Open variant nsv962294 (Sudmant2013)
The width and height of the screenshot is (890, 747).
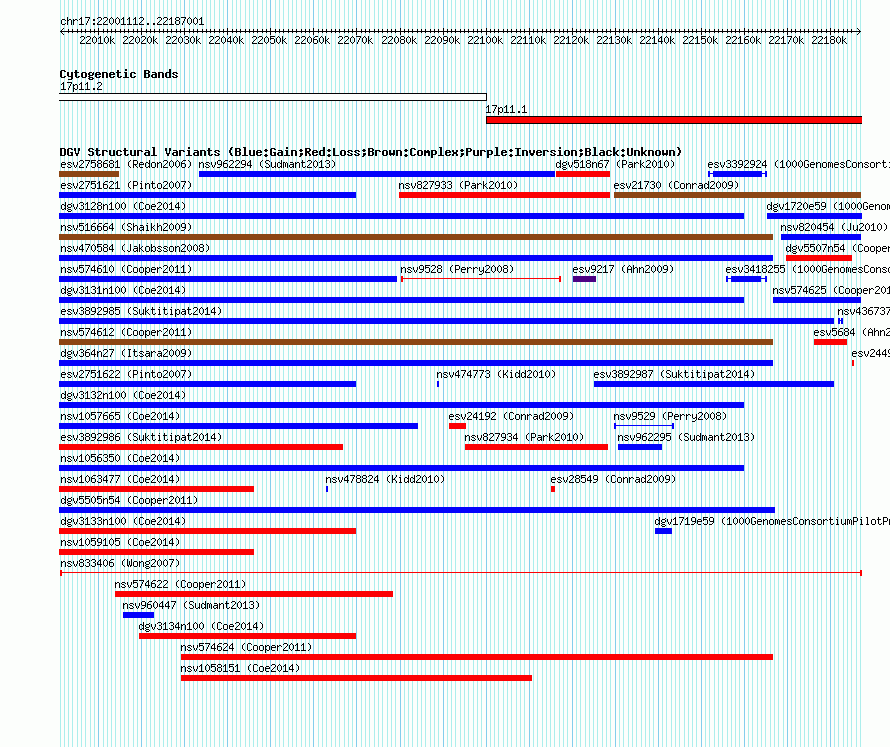click(267, 165)
